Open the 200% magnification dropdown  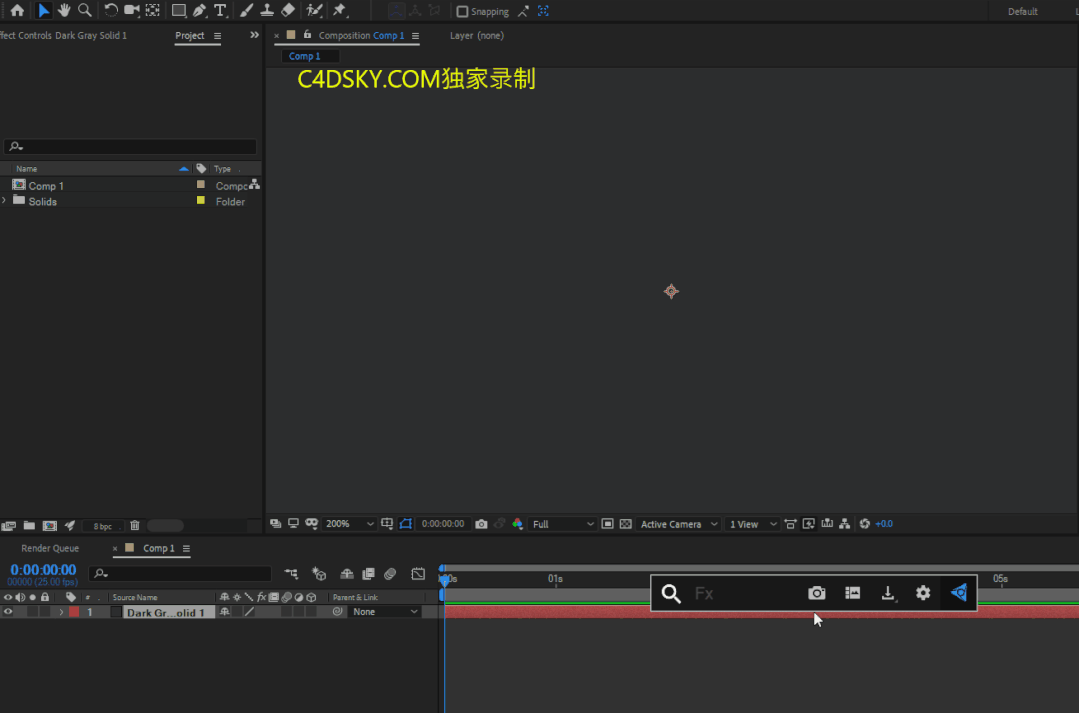(351, 524)
